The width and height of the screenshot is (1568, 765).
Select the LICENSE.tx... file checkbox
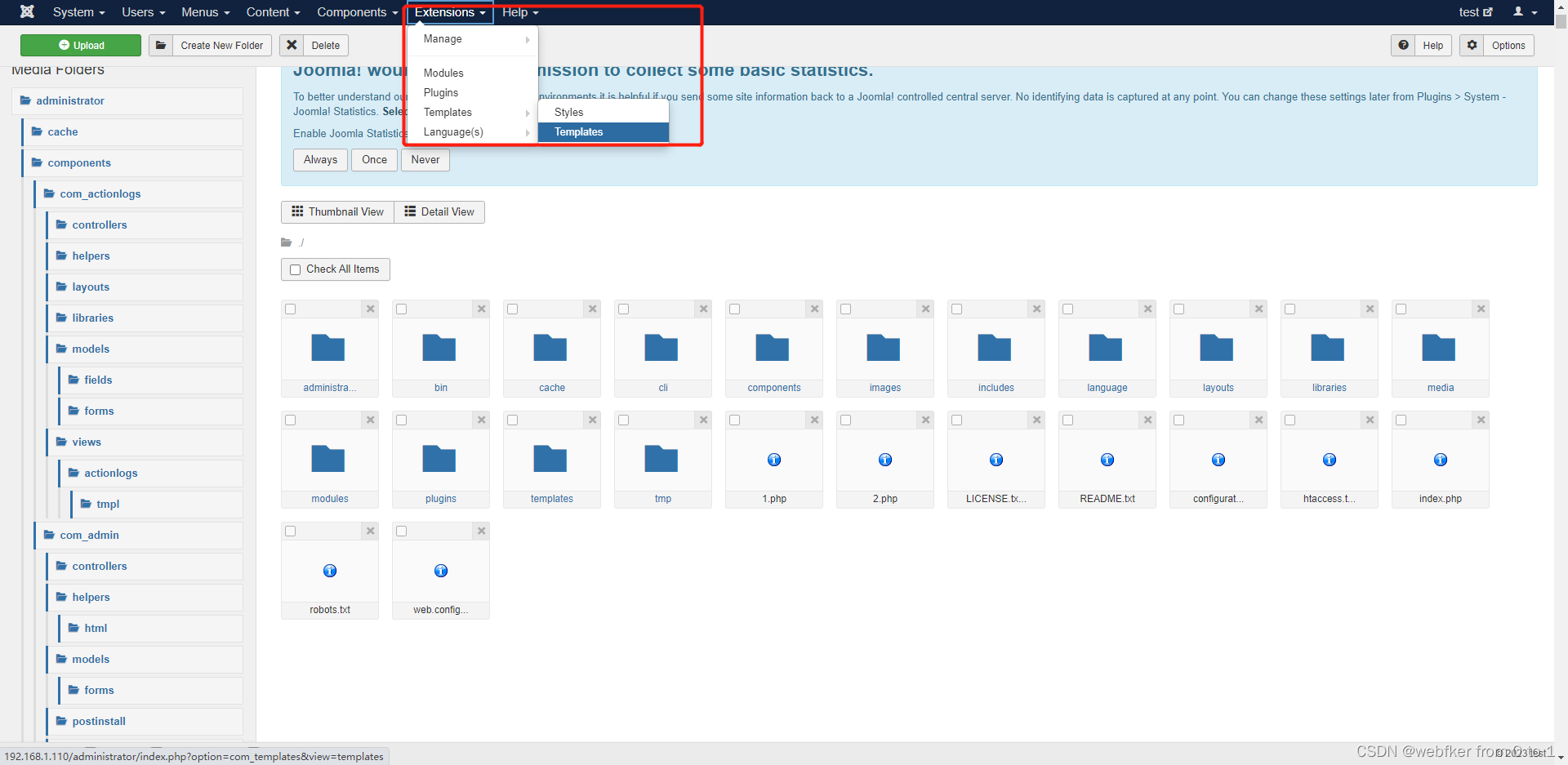(x=956, y=420)
